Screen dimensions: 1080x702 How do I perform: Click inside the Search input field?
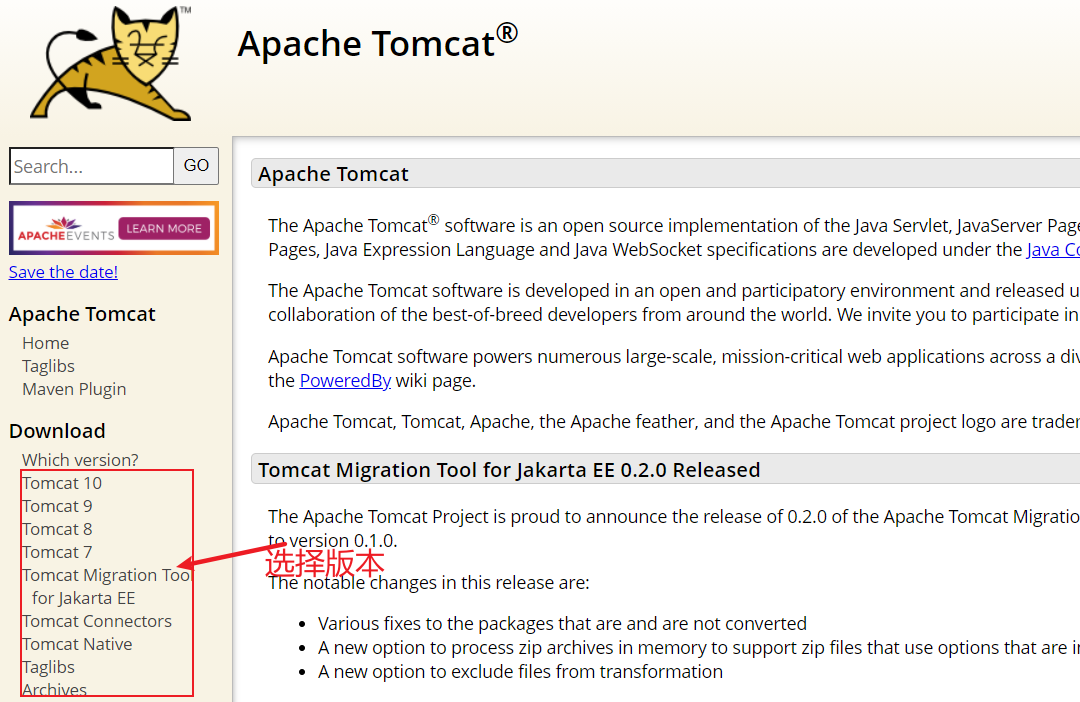pyautogui.click(x=91, y=166)
